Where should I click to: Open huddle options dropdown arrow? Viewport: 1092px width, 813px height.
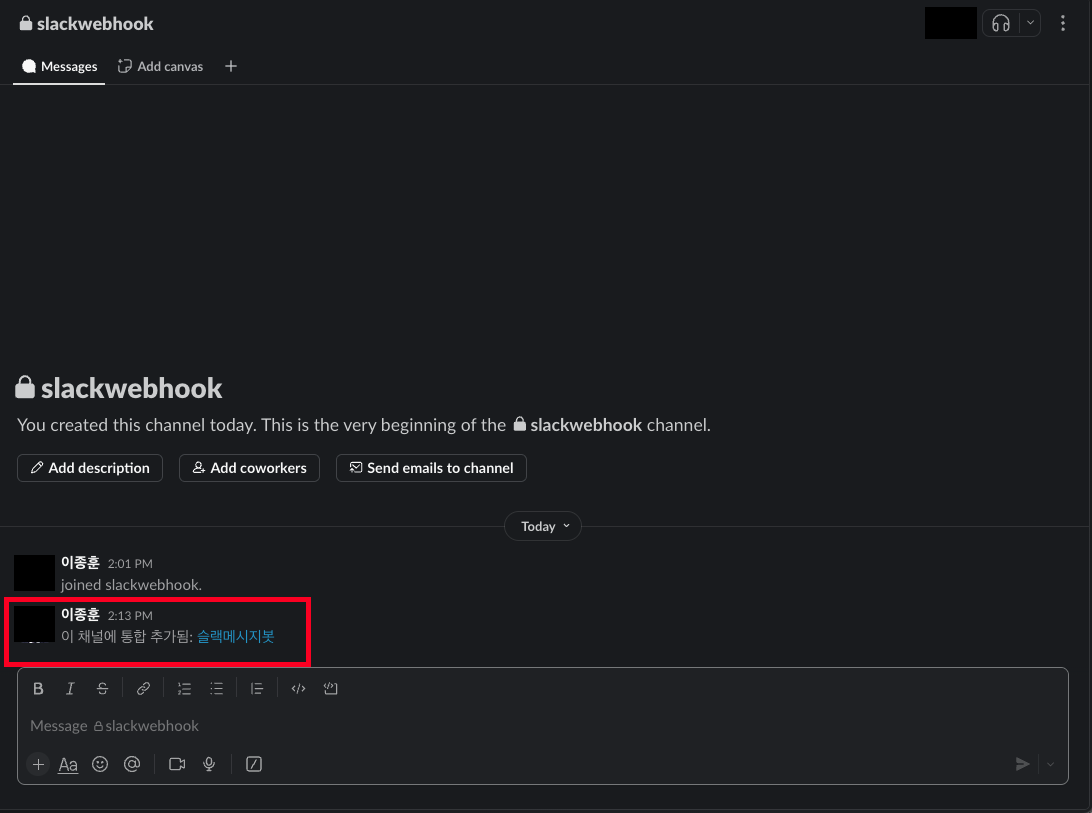point(1030,23)
